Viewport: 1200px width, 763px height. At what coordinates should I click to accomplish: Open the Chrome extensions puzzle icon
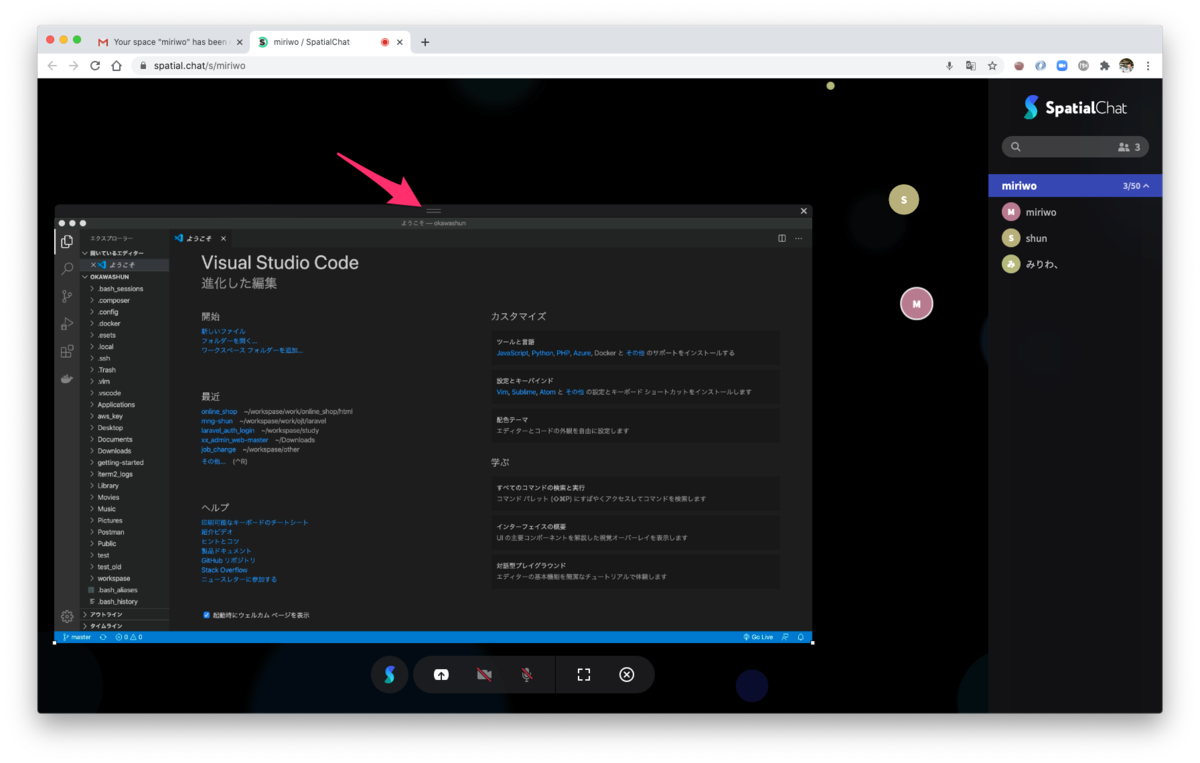click(x=1105, y=66)
